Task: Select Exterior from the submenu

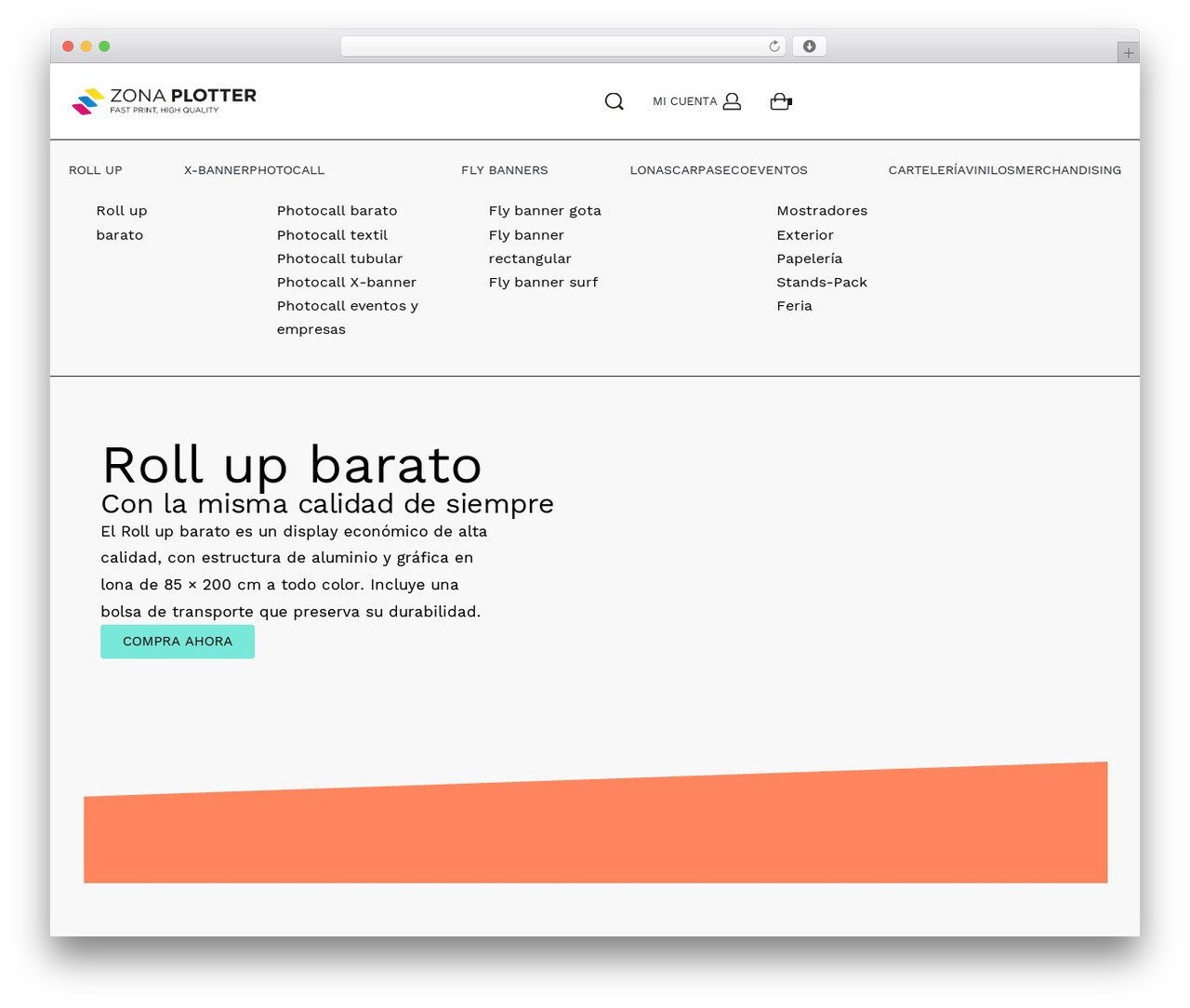Action: point(805,235)
